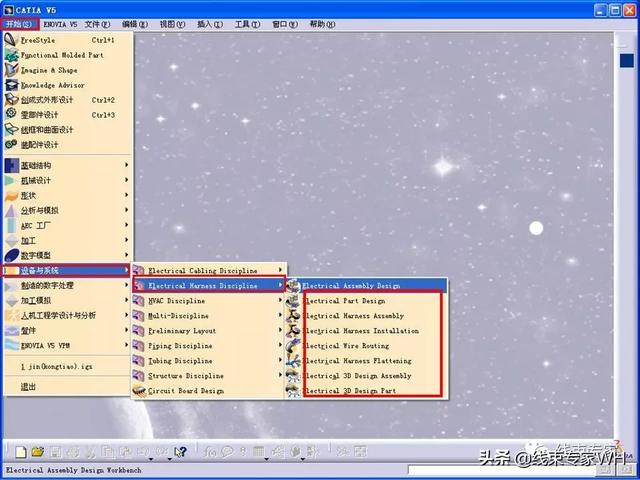Expand the ENOVIA V5 VPM submenu entry

point(68,345)
